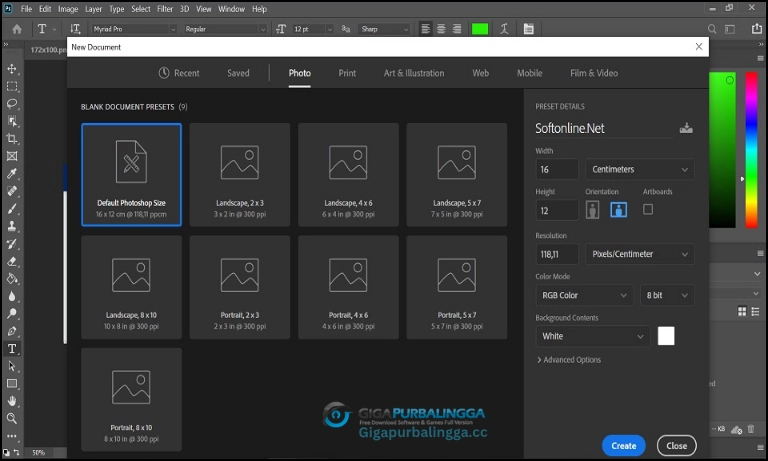768x461 pixels.
Task: Switch to the Web tab
Action: point(480,73)
